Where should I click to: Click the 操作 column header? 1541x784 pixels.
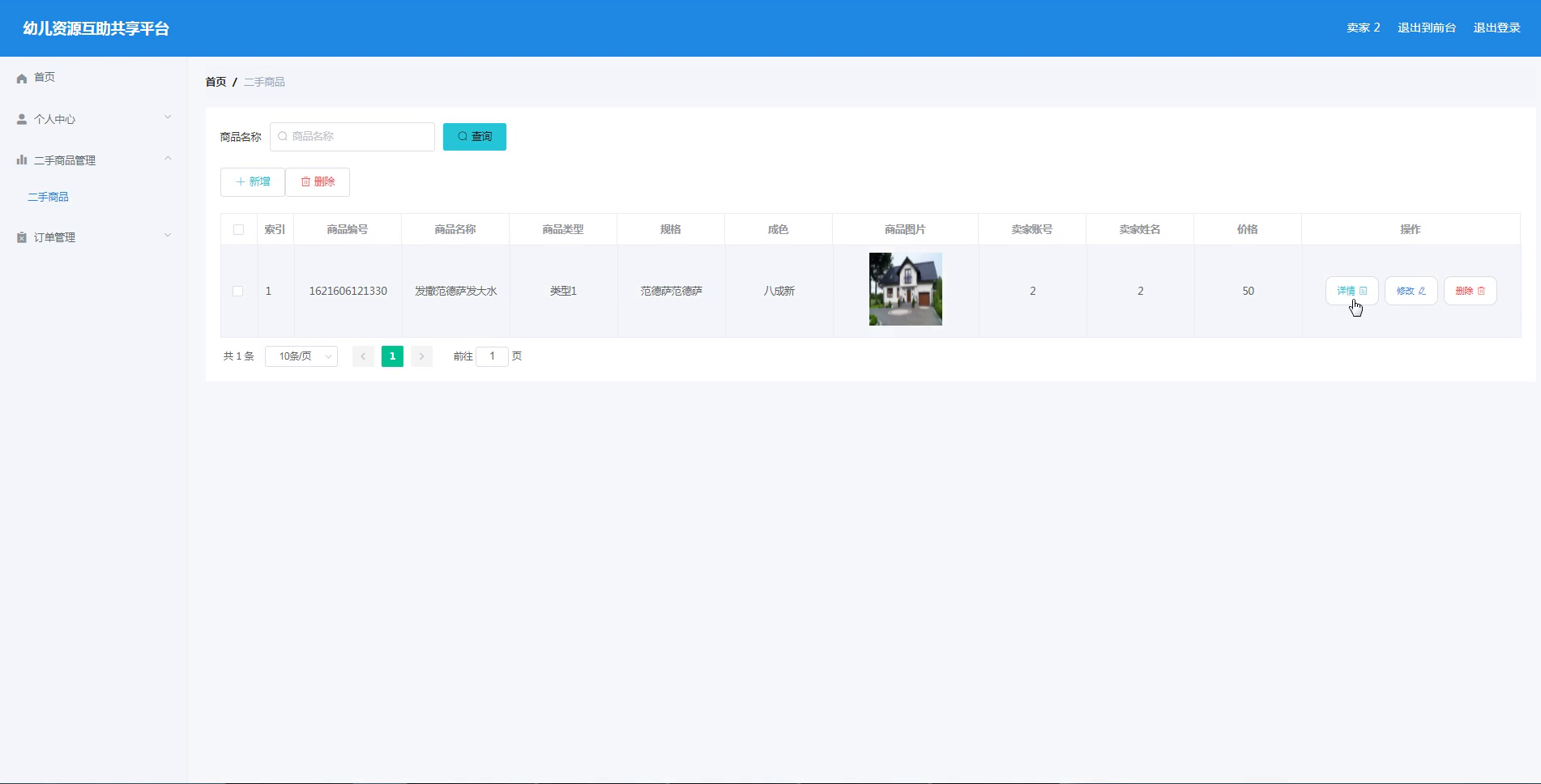pyautogui.click(x=1411, y=230)
